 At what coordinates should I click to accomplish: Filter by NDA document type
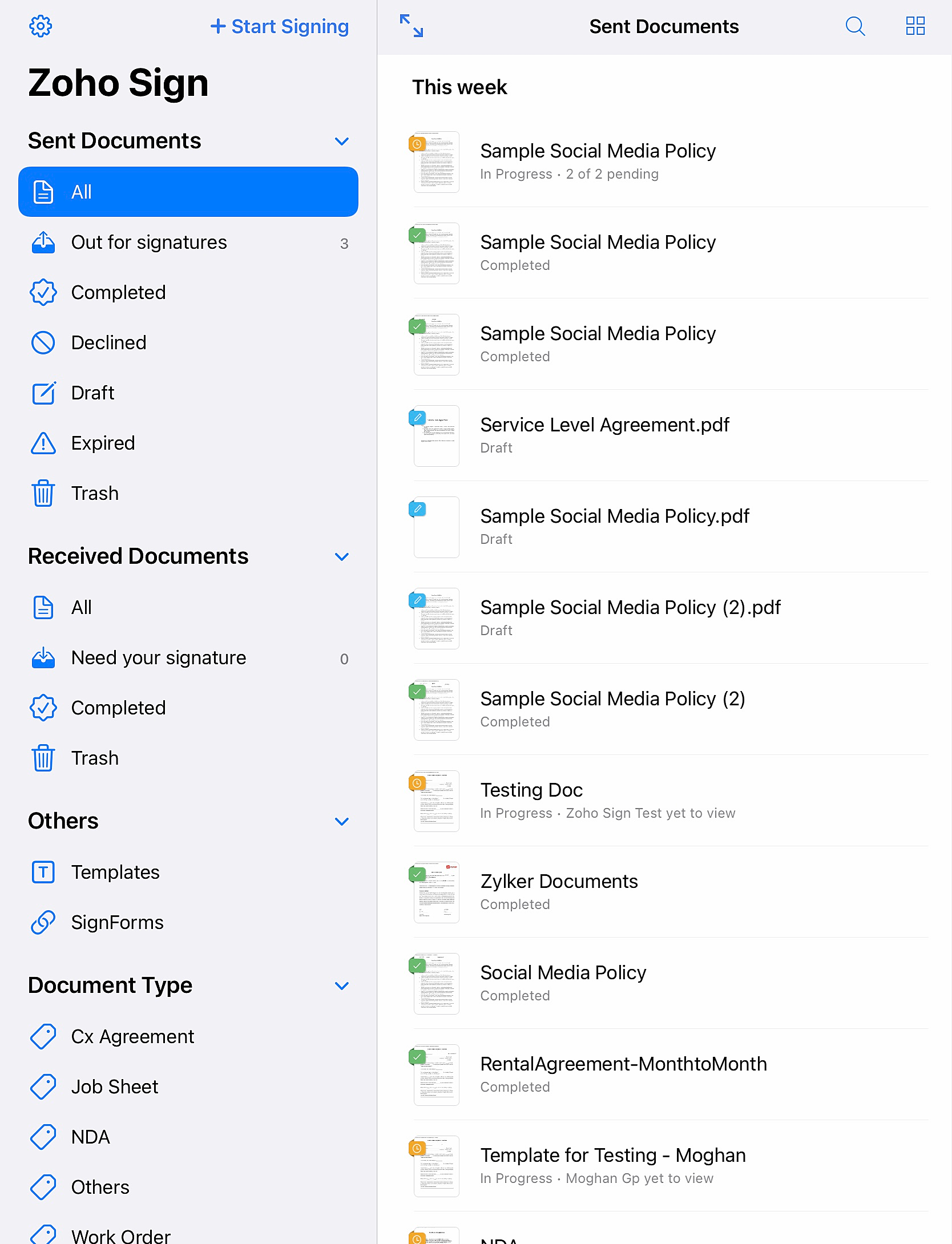coord(188,1137)
